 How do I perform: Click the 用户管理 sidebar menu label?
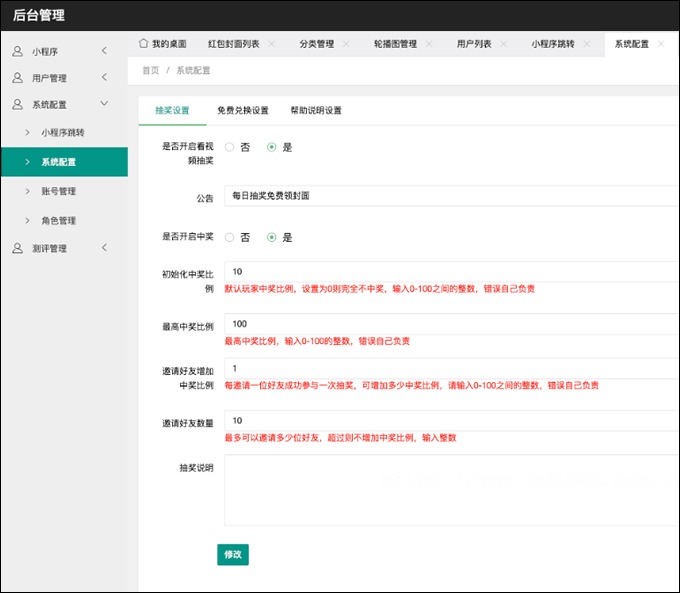pos(49,78)
